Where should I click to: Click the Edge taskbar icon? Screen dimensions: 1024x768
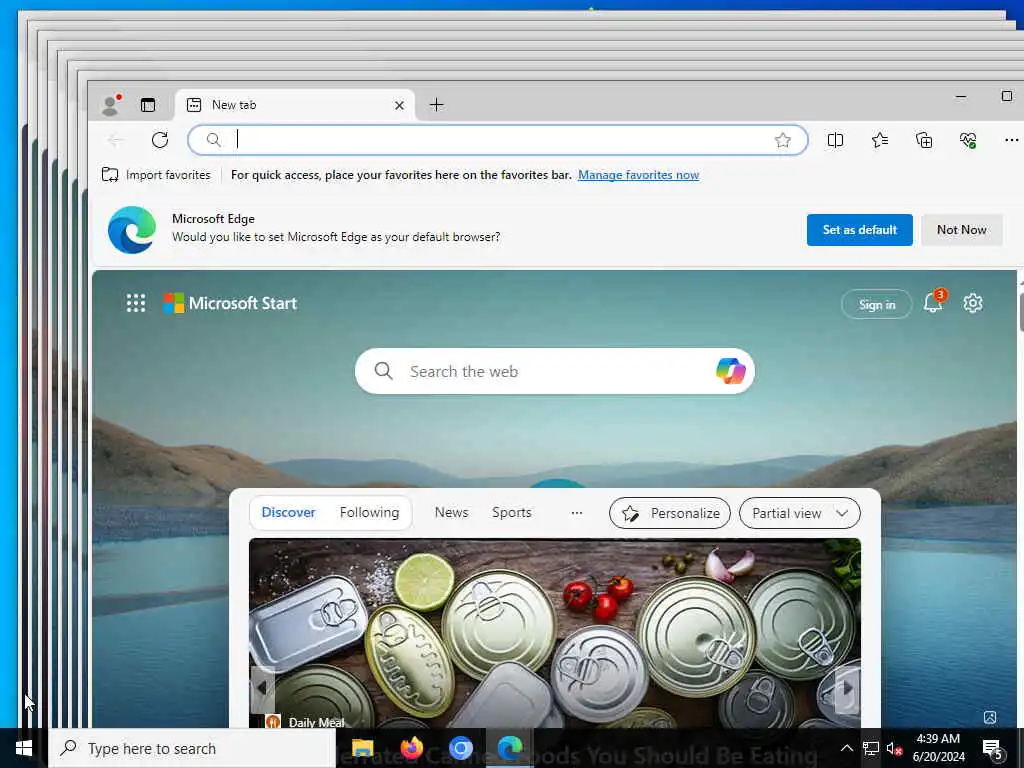coord(509,748)
